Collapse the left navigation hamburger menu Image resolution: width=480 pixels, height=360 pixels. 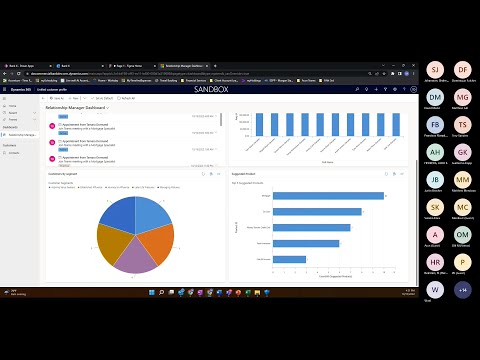coord(4,98)
